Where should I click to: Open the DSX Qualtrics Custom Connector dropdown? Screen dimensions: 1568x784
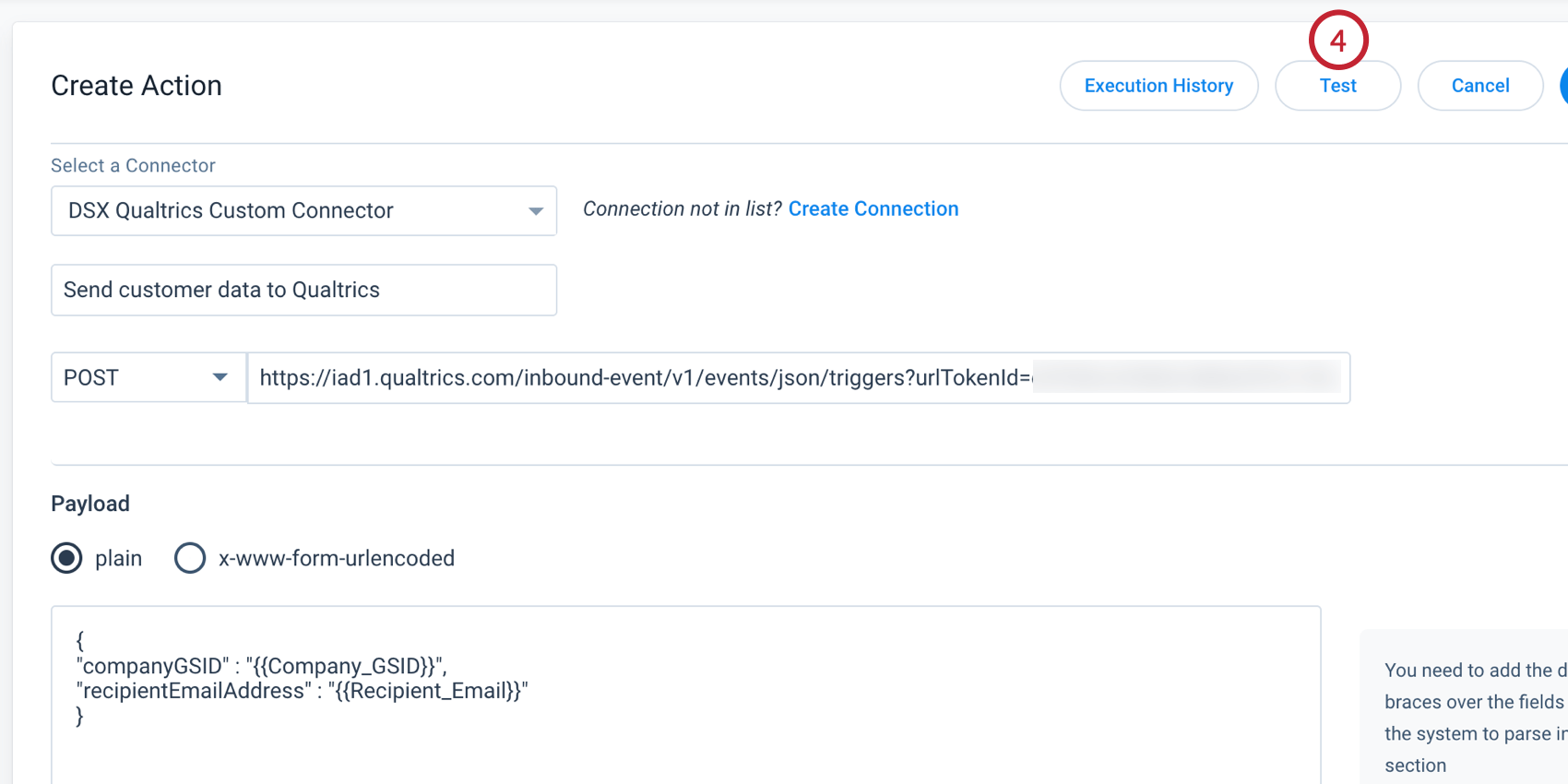(303, 211)
